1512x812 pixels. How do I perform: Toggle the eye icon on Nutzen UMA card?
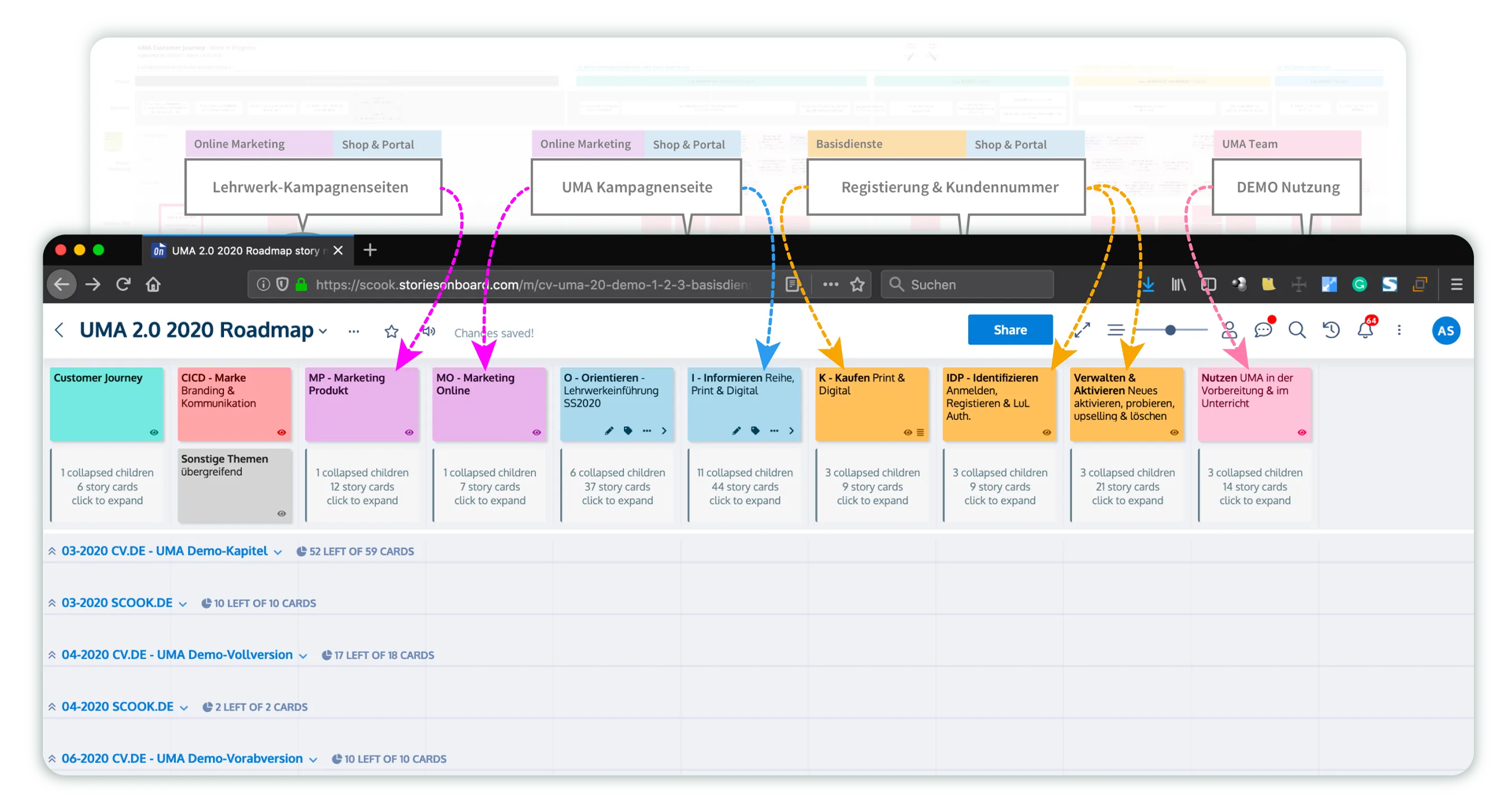pyautogui.click(x=1302, y=433)
